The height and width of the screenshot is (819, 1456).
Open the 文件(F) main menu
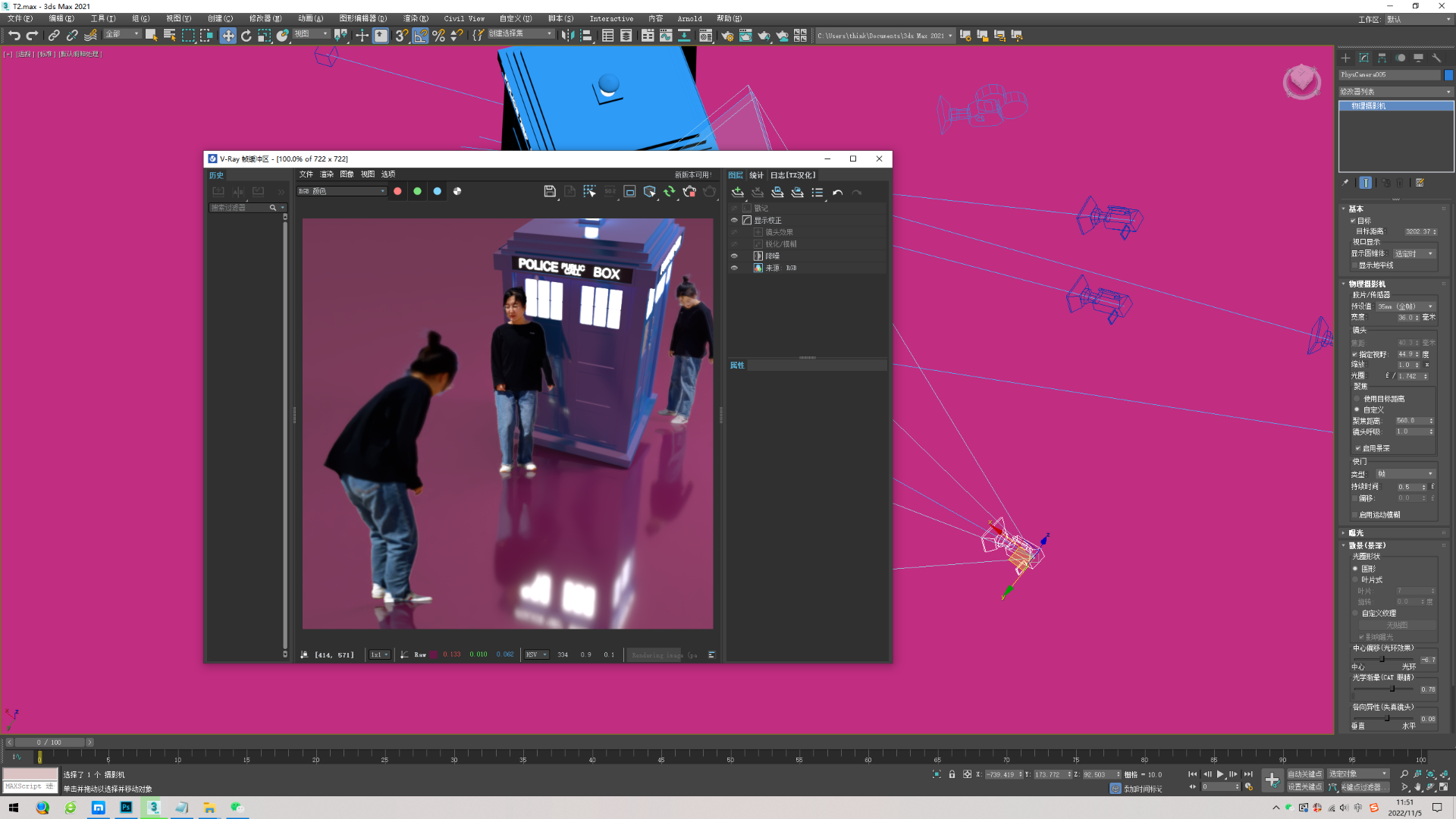[20, 19]
